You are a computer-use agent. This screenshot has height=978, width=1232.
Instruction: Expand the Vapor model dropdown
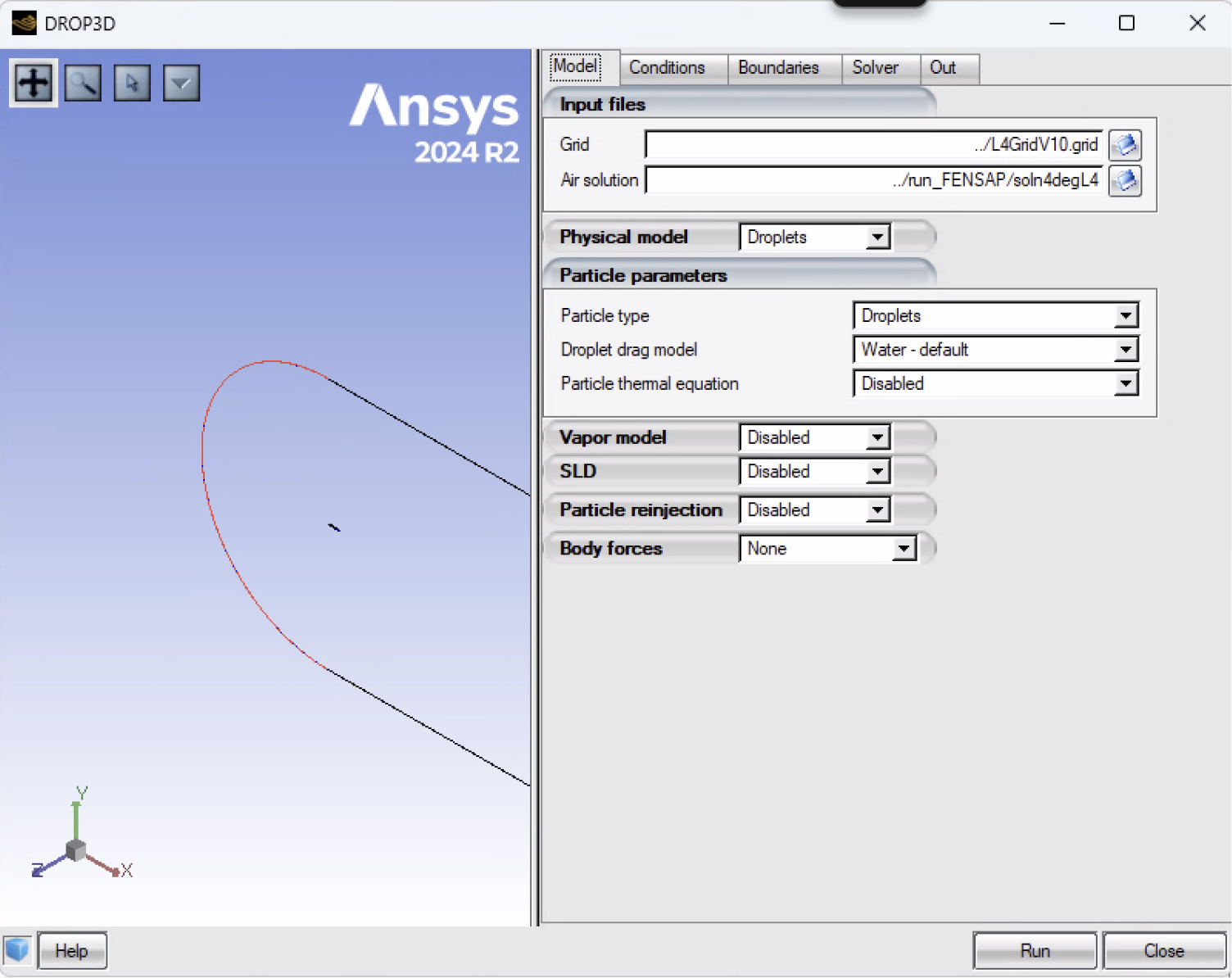(878, 437)
